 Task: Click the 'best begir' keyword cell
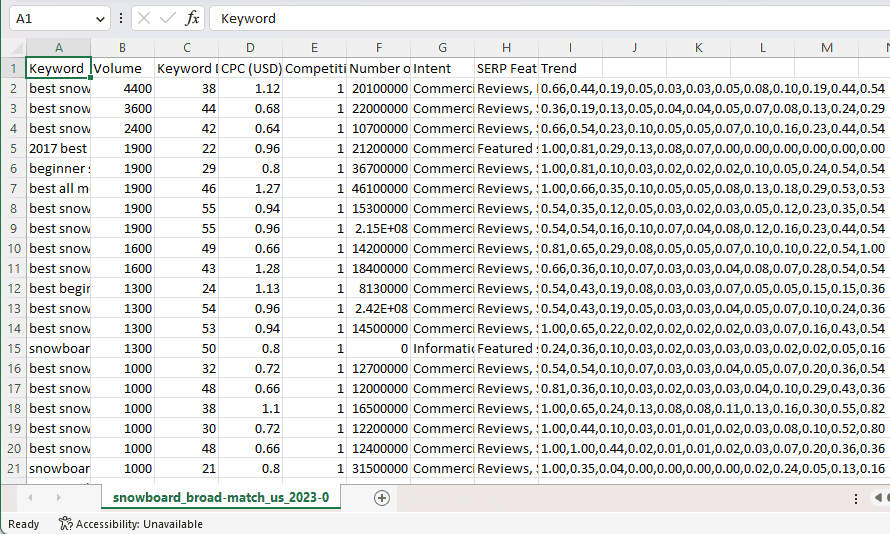click(58, 288)
